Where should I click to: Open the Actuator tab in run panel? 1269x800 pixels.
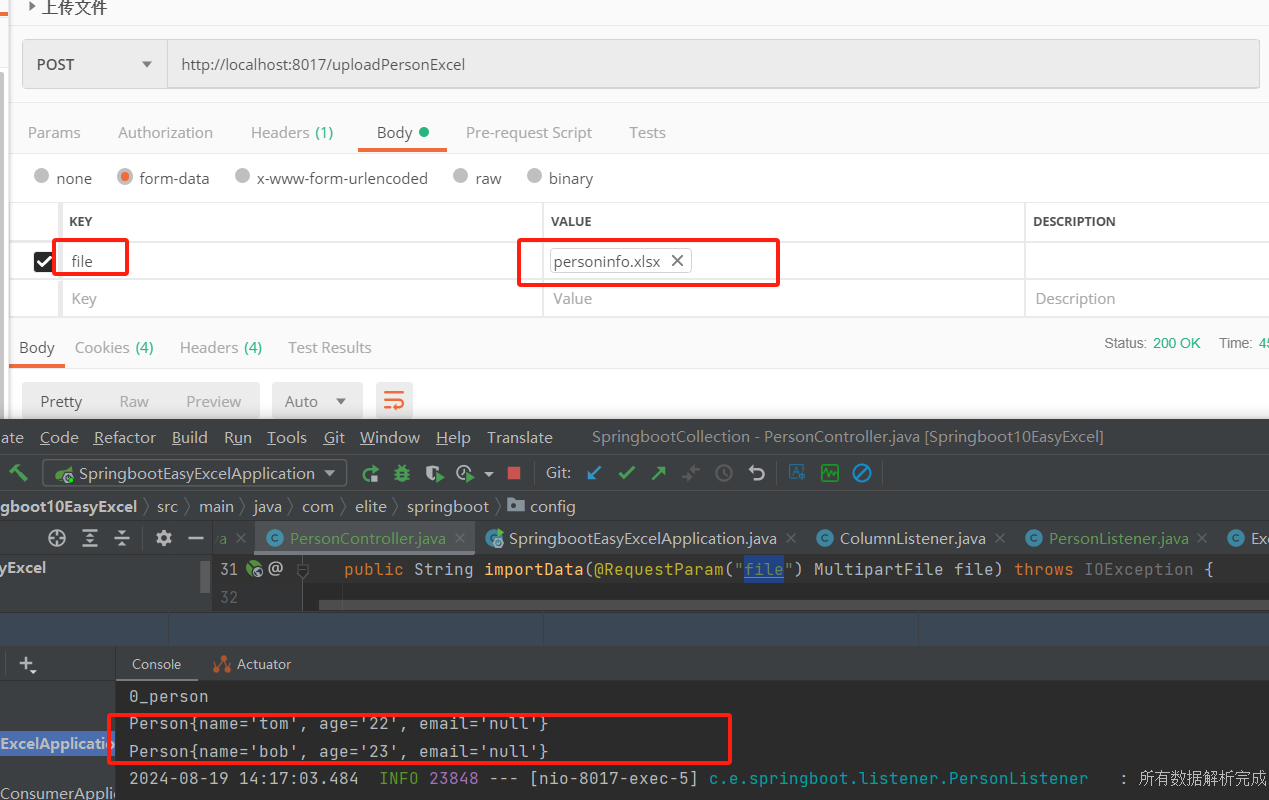click(x=252, y=664)
